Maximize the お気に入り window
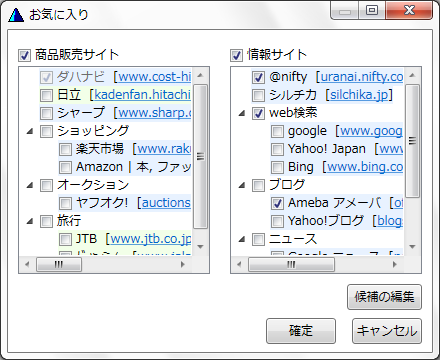Screen dimensions: 440x360 click(372, 10)
